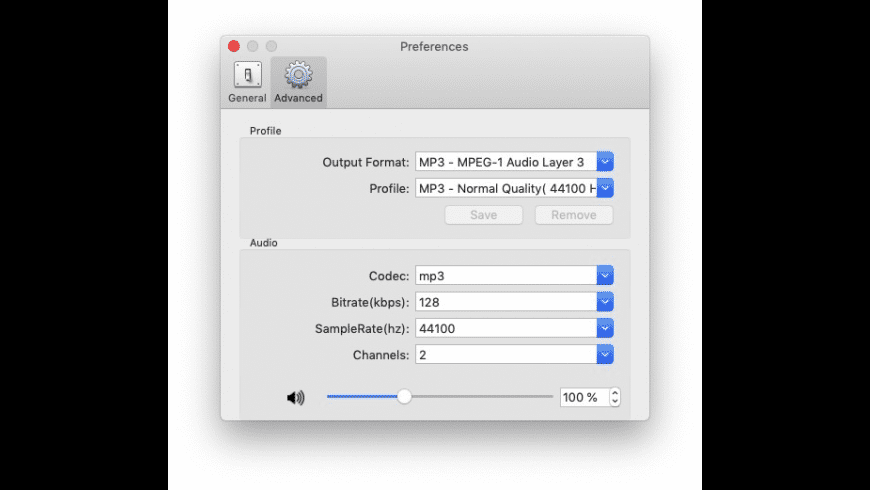
Task: Expand the Codec dropdown
Action: (x=605, y=275)
